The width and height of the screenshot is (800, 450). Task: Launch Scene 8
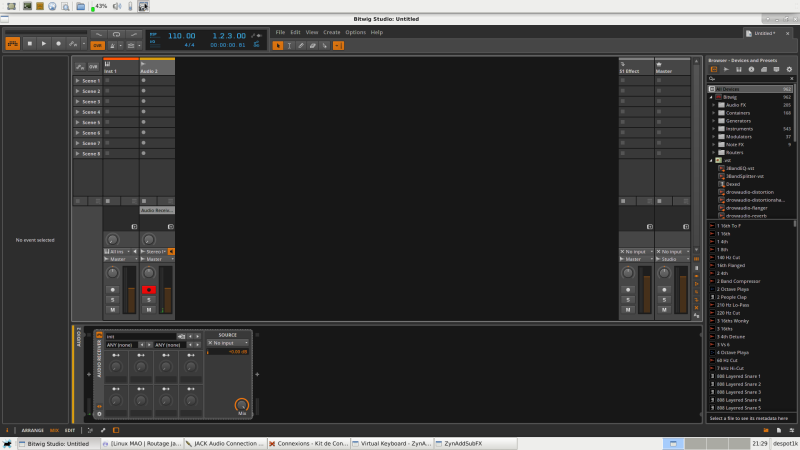[78, 154]
